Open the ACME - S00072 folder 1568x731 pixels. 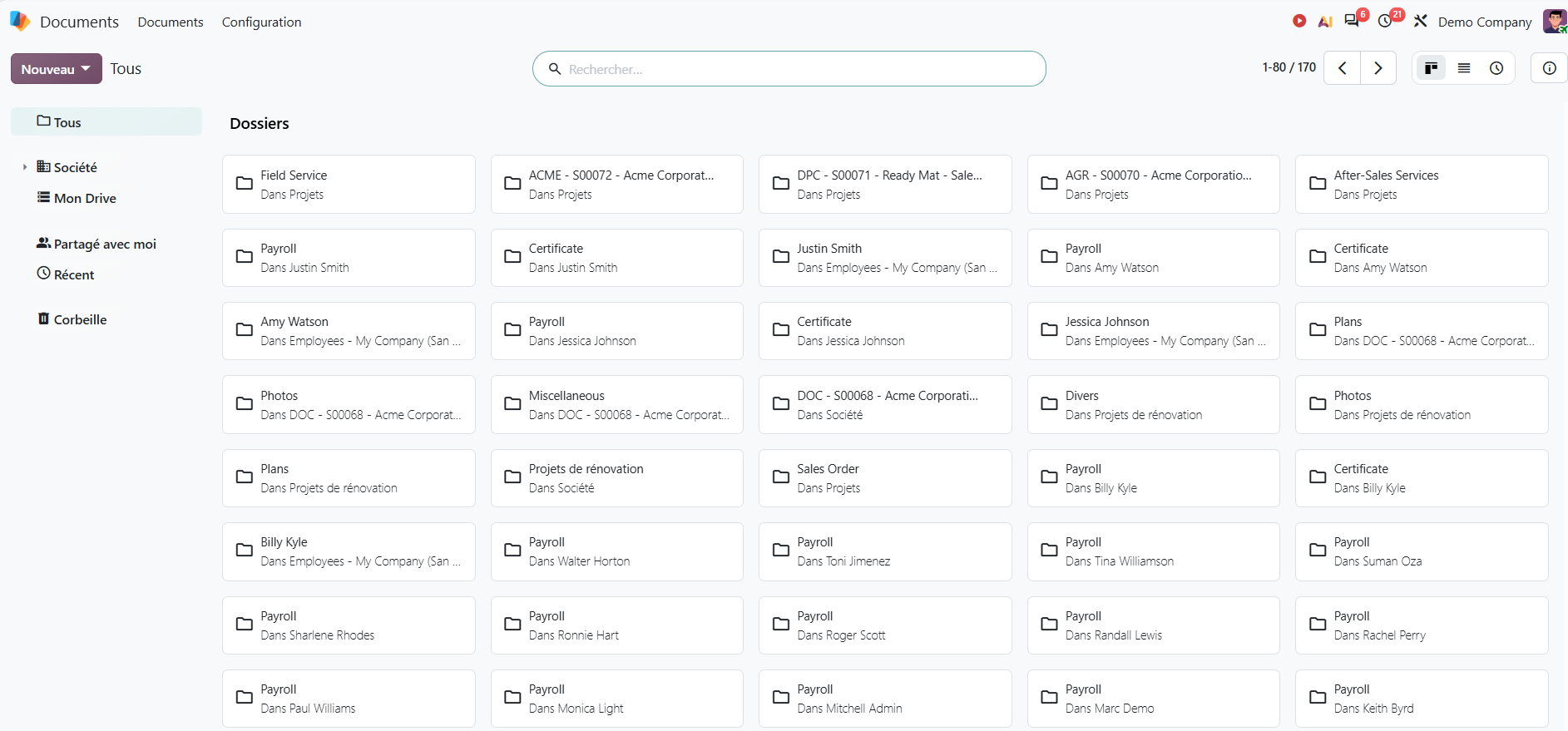click(617, 184)
